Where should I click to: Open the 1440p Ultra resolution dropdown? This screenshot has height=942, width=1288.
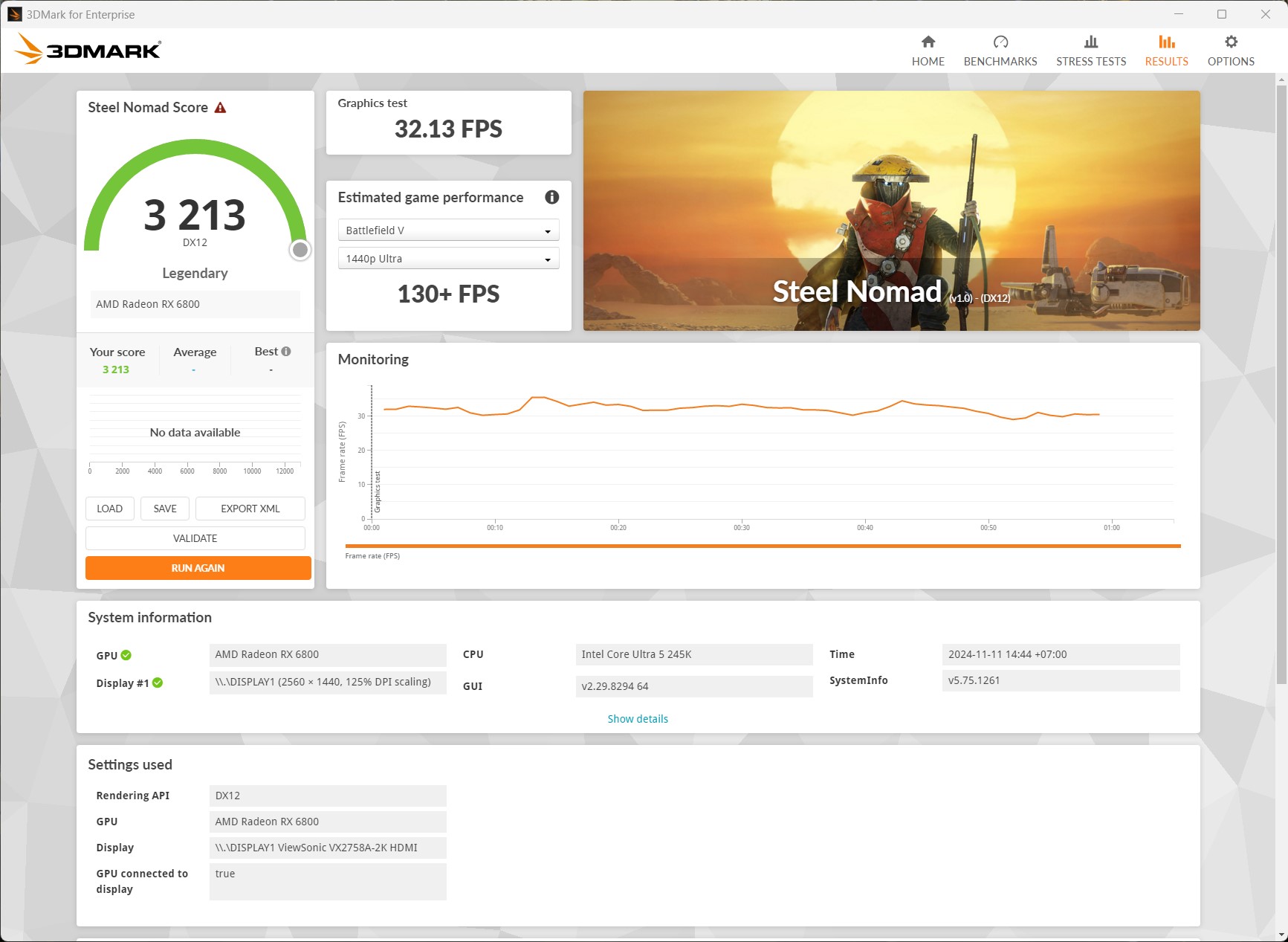pos(448,259)
